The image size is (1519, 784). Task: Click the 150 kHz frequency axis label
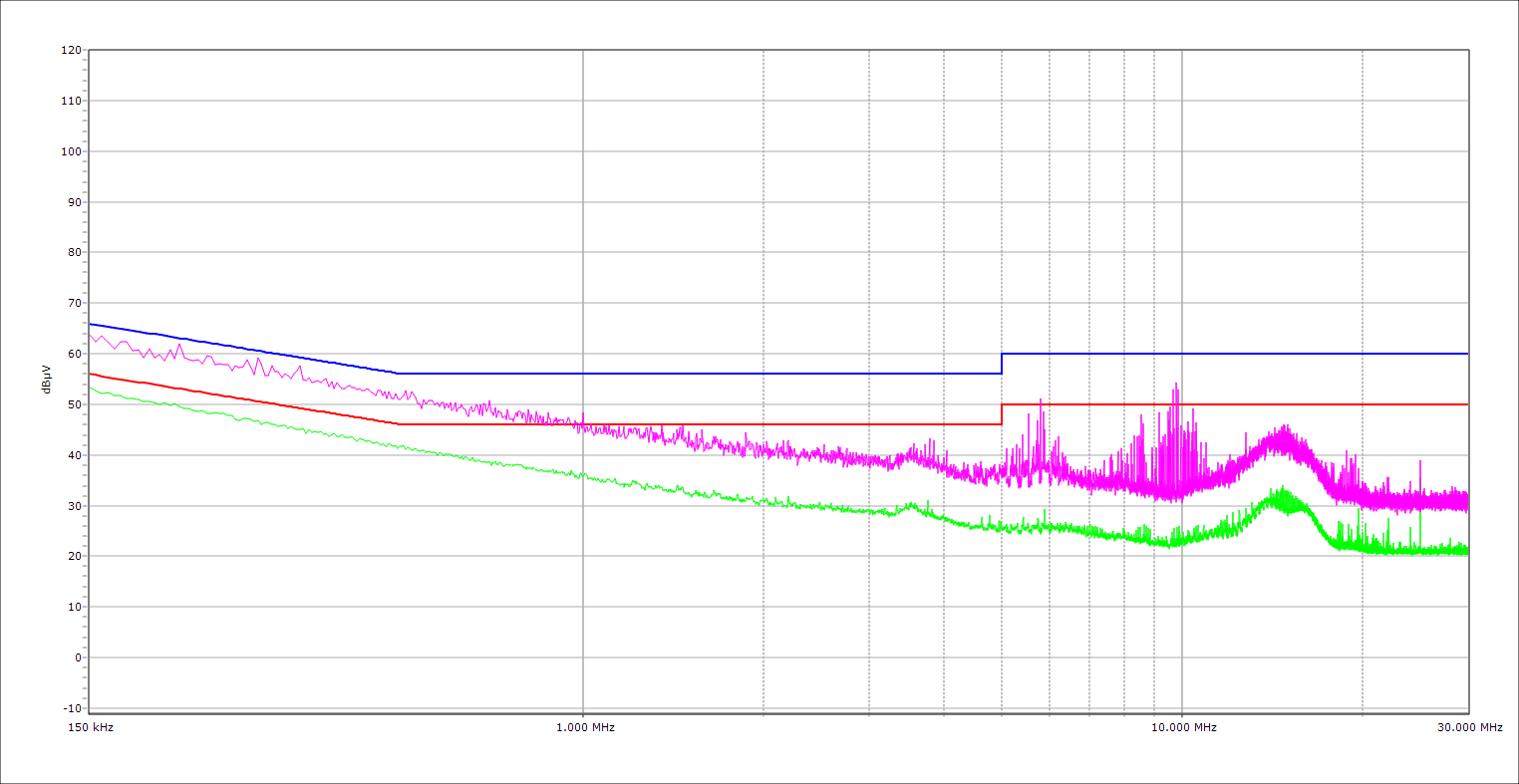click(90, 727)
